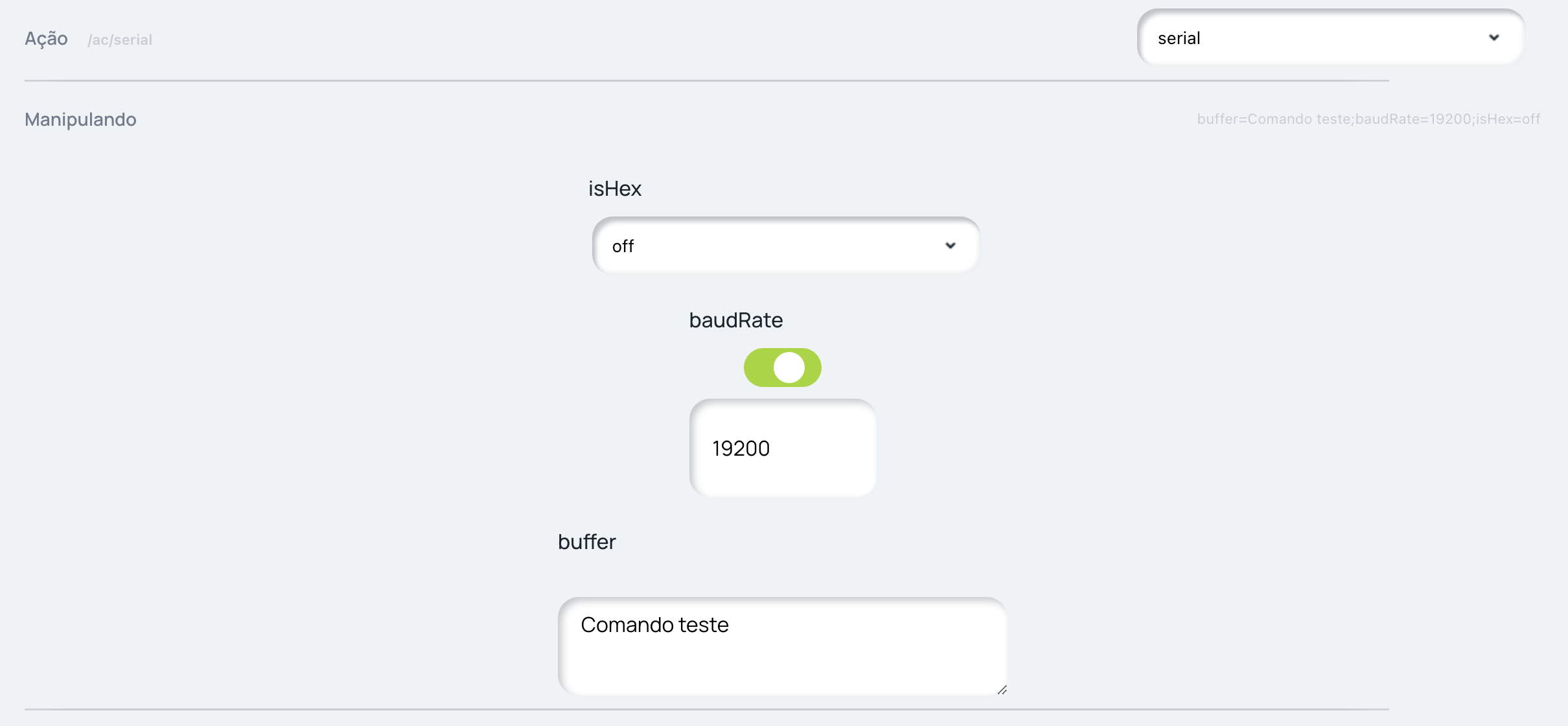Toggle the baudRate switch off
This screenshot has height=726, width=1568.
click(782, 368)
